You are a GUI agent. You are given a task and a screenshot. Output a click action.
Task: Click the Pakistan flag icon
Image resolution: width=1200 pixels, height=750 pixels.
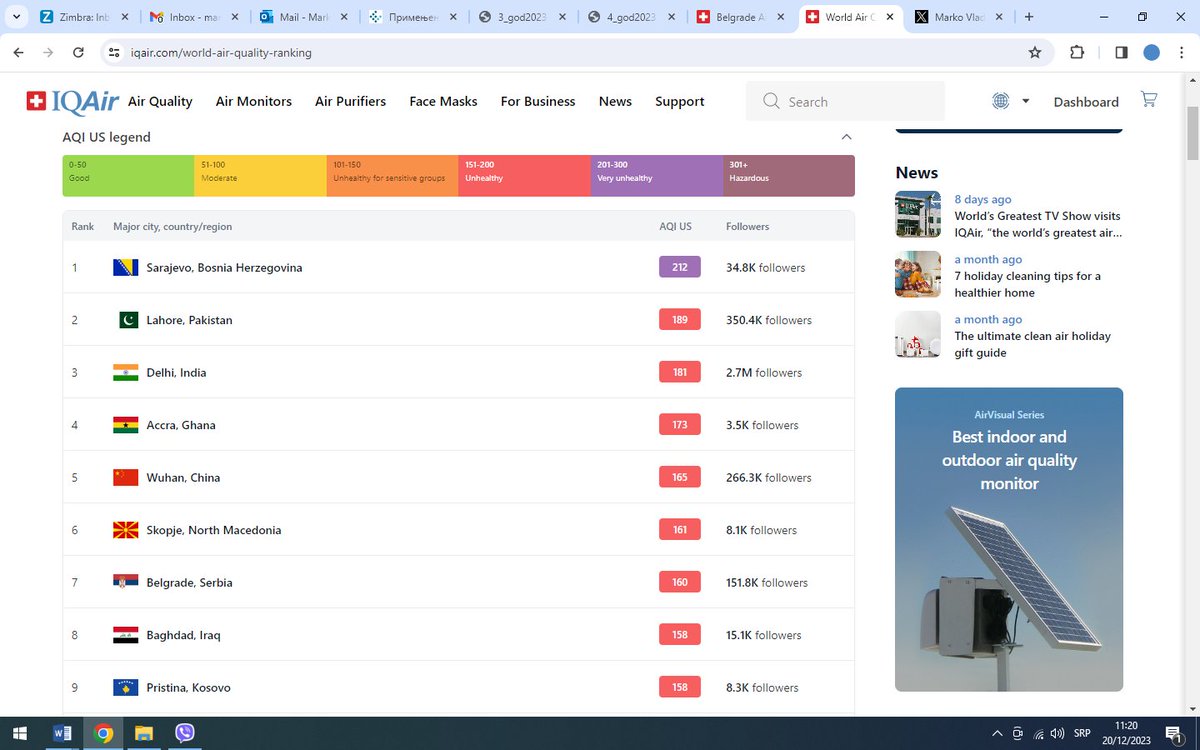pyautogui.click(x=128, y=320)
